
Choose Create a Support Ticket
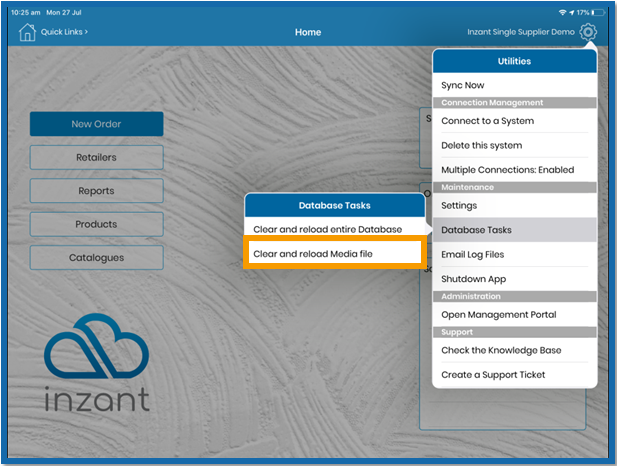tap(515, 375)
